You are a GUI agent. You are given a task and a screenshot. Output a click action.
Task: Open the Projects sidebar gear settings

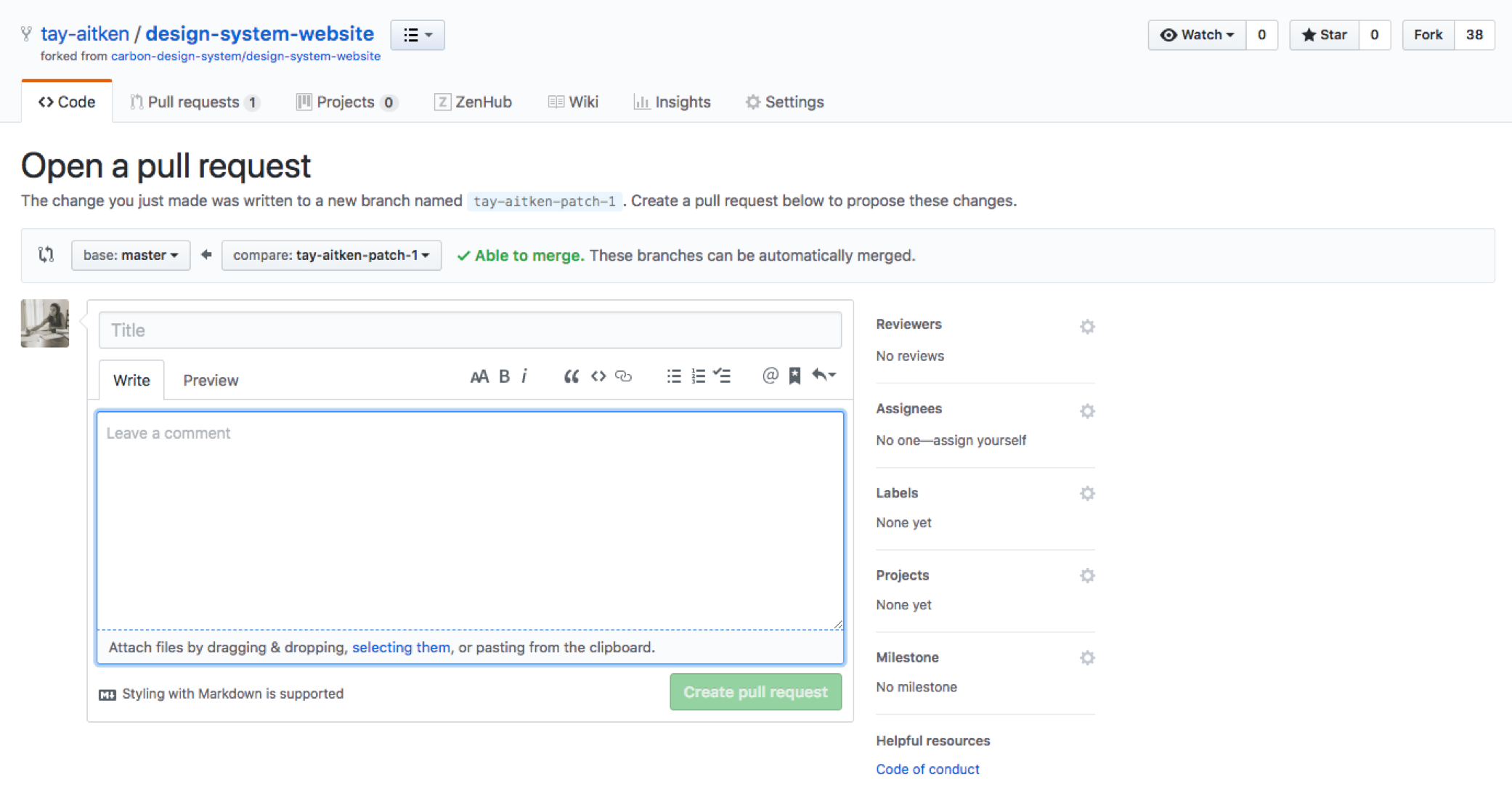tap(1087, 576)
